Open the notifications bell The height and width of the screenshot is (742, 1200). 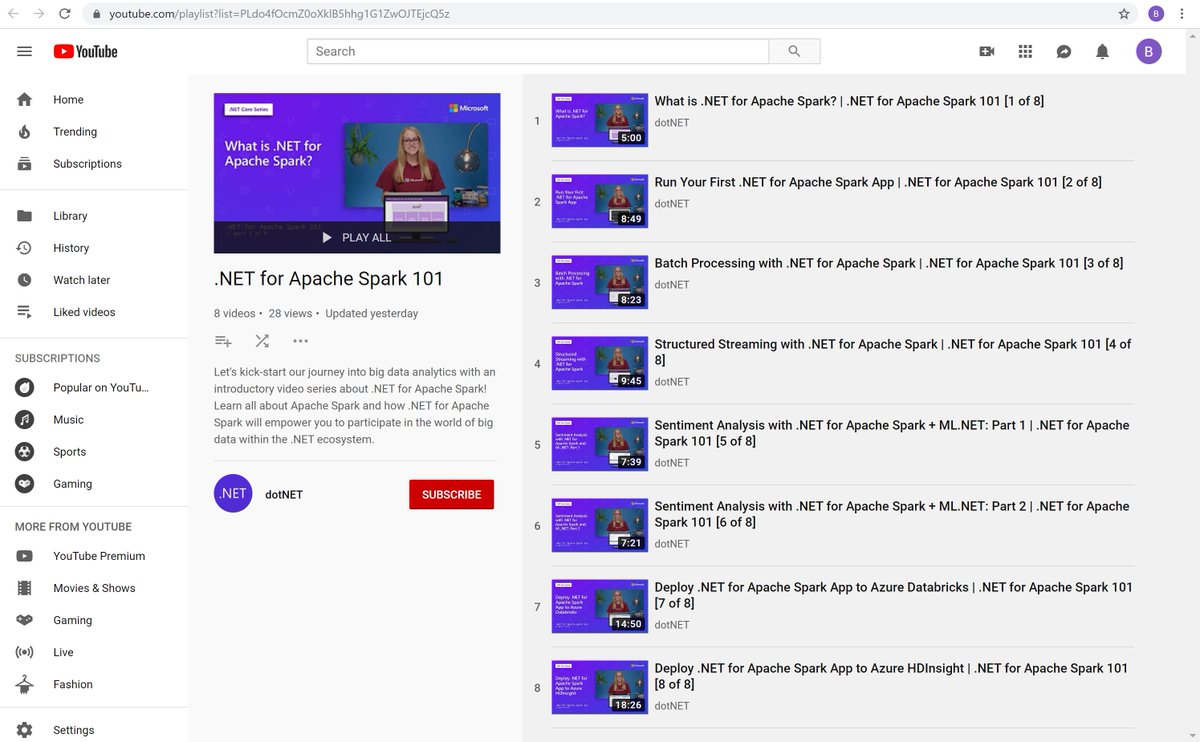(1102, 51)
